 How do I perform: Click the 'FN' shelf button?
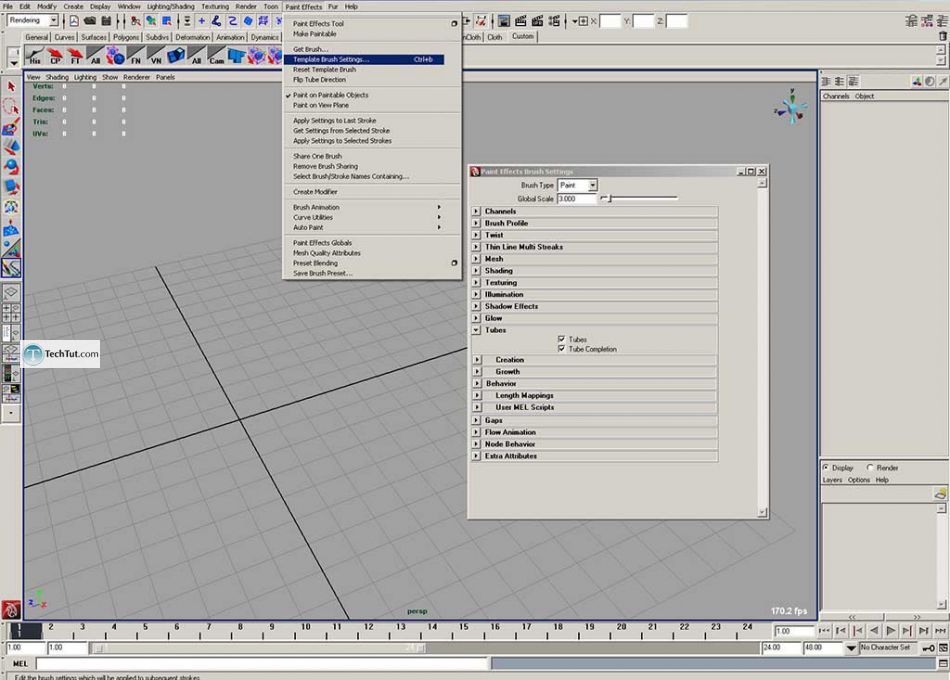pos(136,56)
